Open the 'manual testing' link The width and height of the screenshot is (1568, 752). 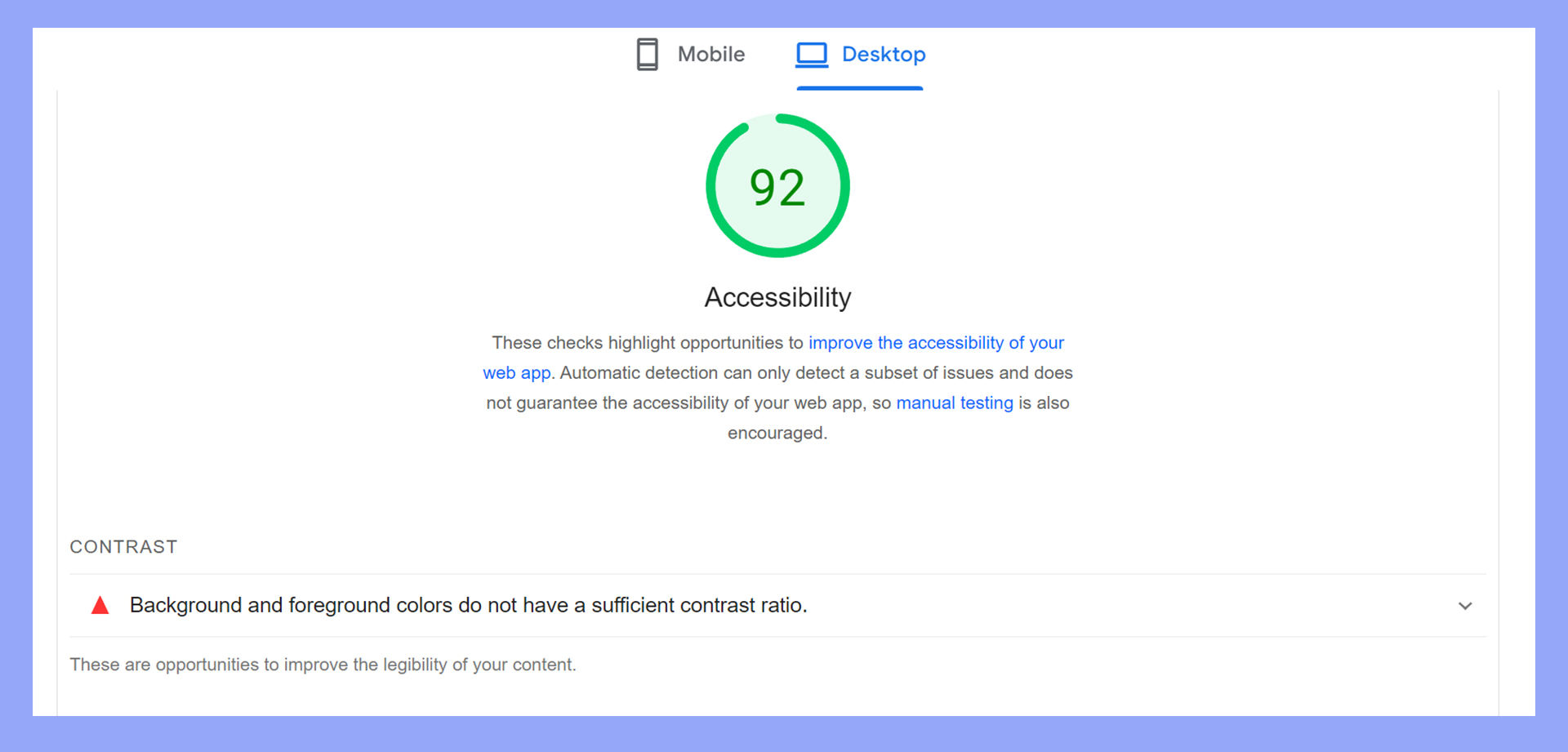click(954, 402)
